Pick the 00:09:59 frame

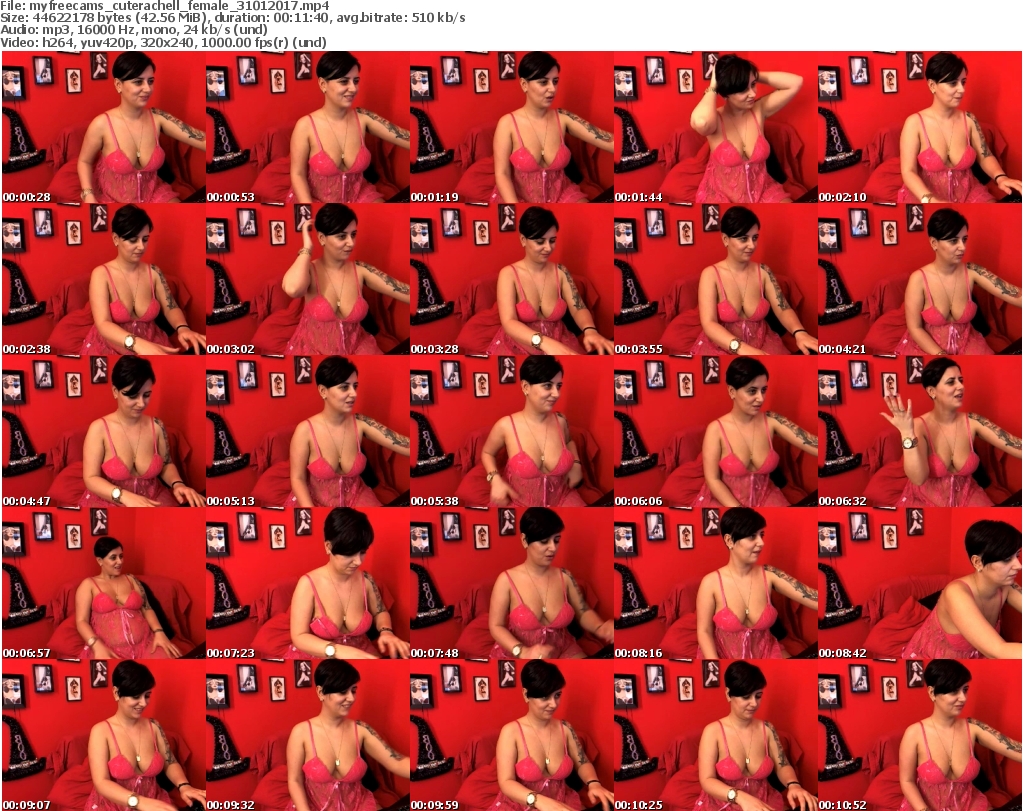click(511, 735)
